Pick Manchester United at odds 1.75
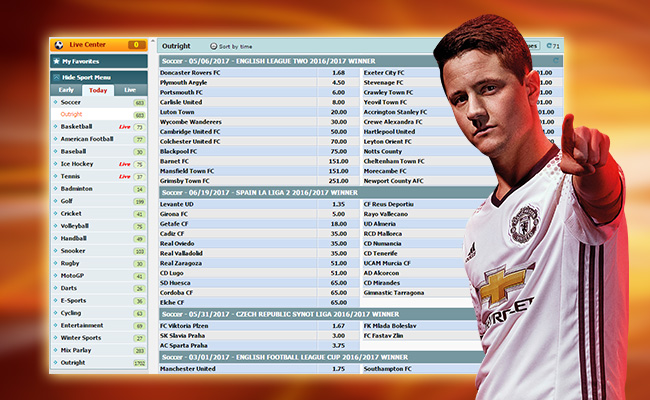Viewport: 650px width, 400px height. (x=338, y=369)
